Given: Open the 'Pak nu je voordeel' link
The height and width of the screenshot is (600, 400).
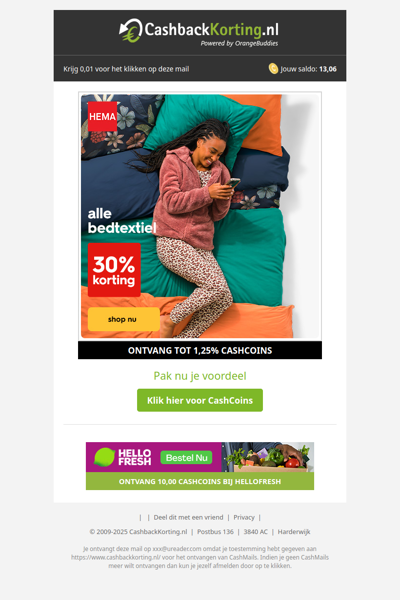Looking at the screenshot, I should point(200,376).
